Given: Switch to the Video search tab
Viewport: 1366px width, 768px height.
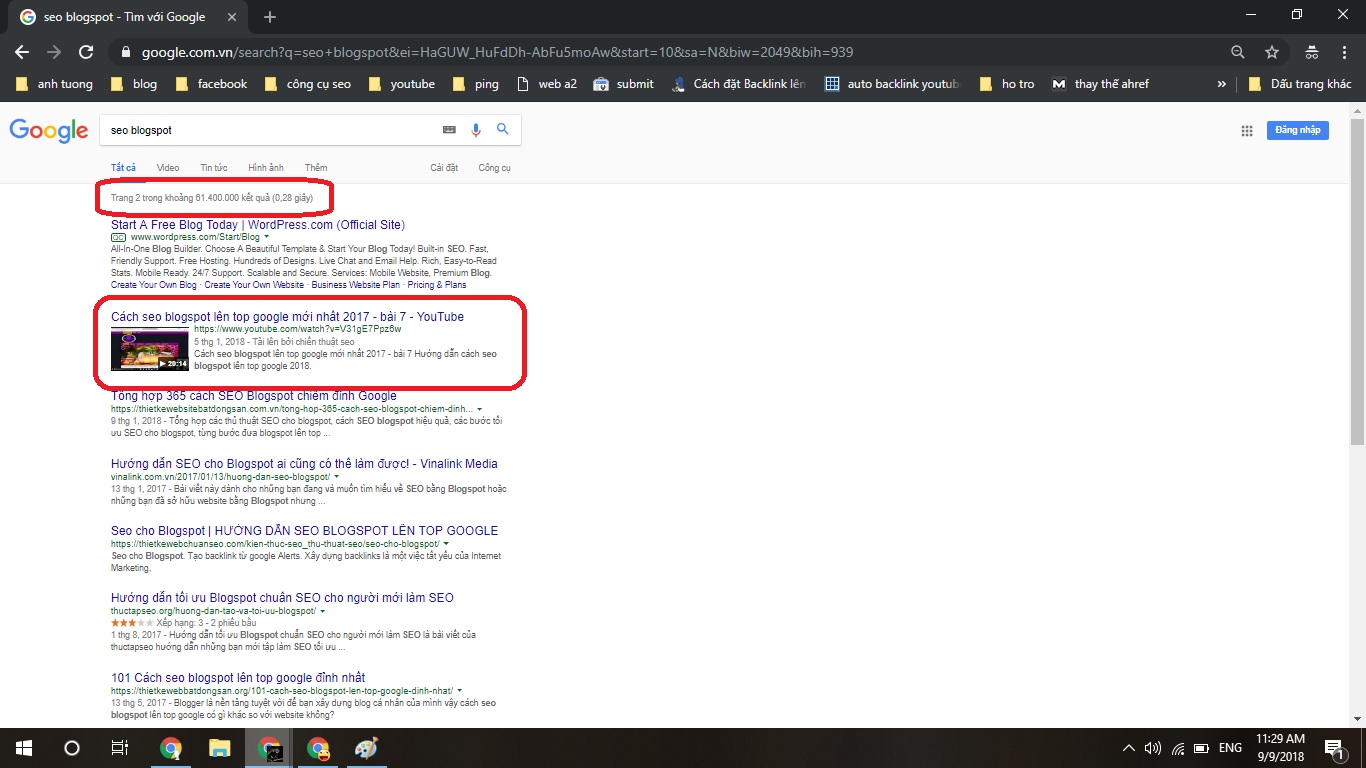Looking at the screenshot, I should pos(168,168).
